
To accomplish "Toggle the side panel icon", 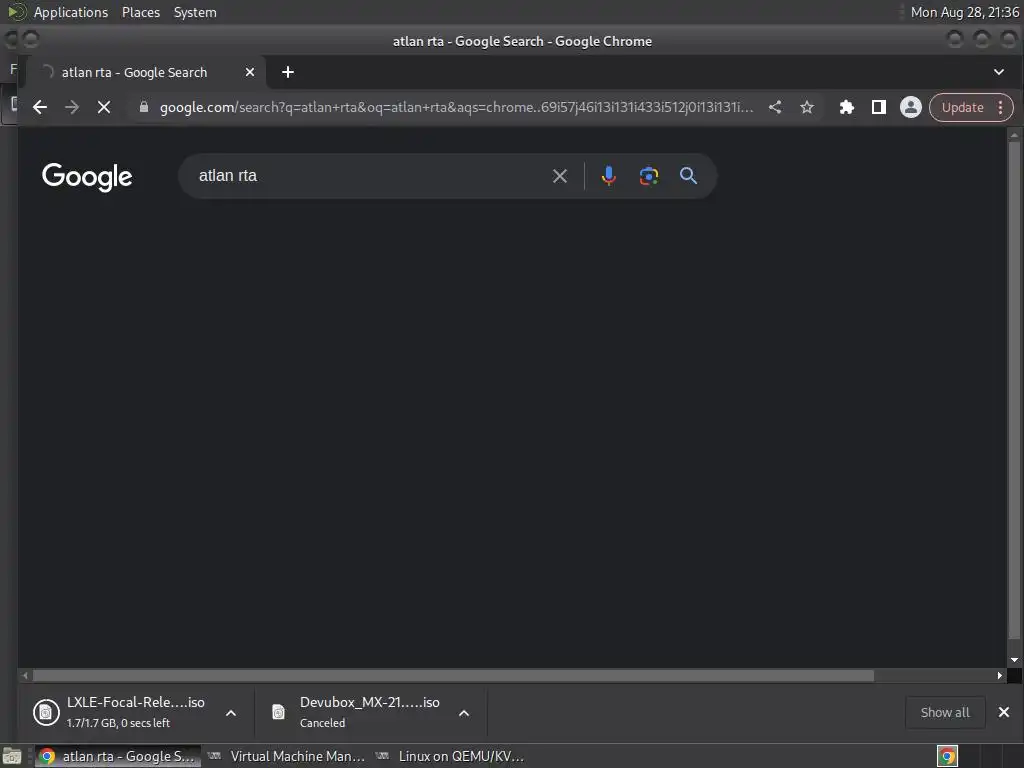I will [879, 107].
